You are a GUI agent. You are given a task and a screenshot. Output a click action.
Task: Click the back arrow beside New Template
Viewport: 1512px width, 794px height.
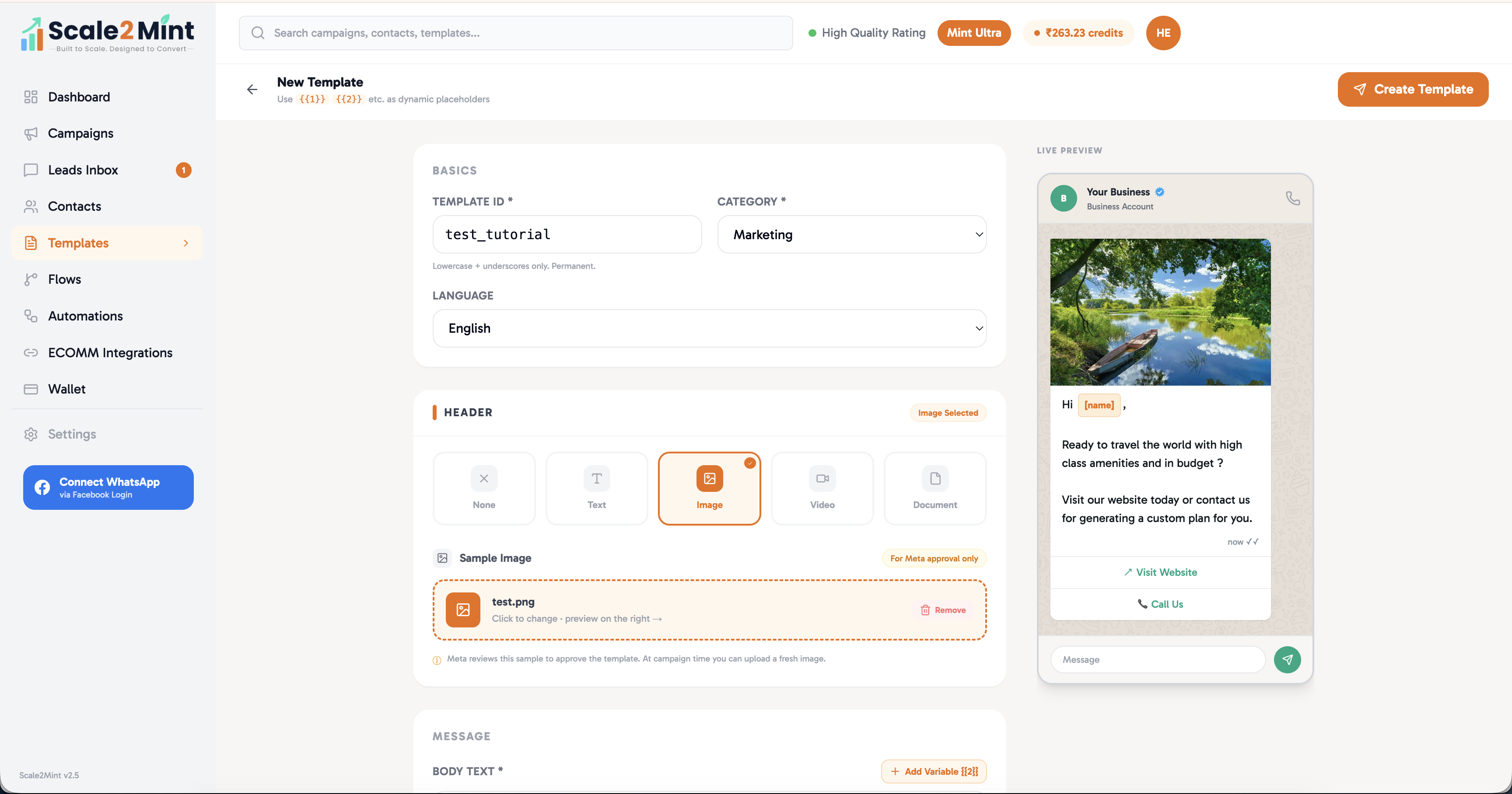tap(252, 89)
